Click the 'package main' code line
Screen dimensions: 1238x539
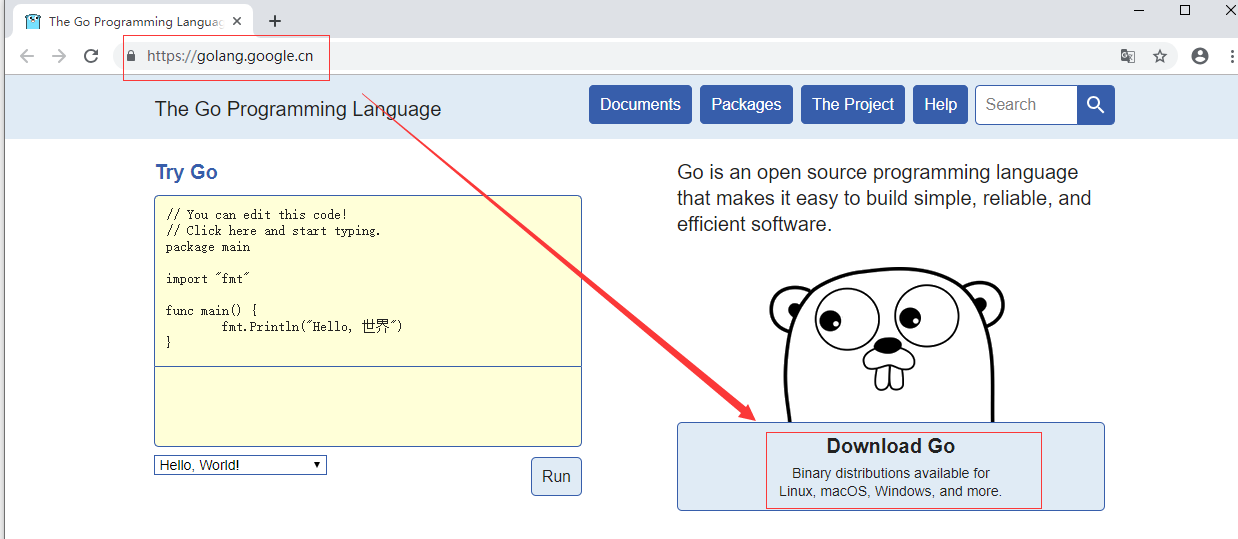tap(208, 247)
